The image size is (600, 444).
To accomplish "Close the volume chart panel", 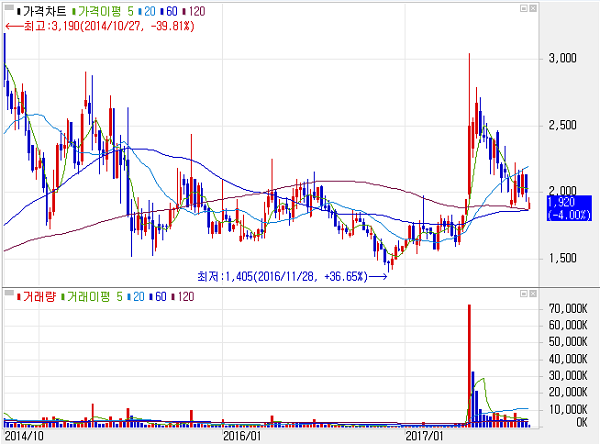I will coord(533,294).
